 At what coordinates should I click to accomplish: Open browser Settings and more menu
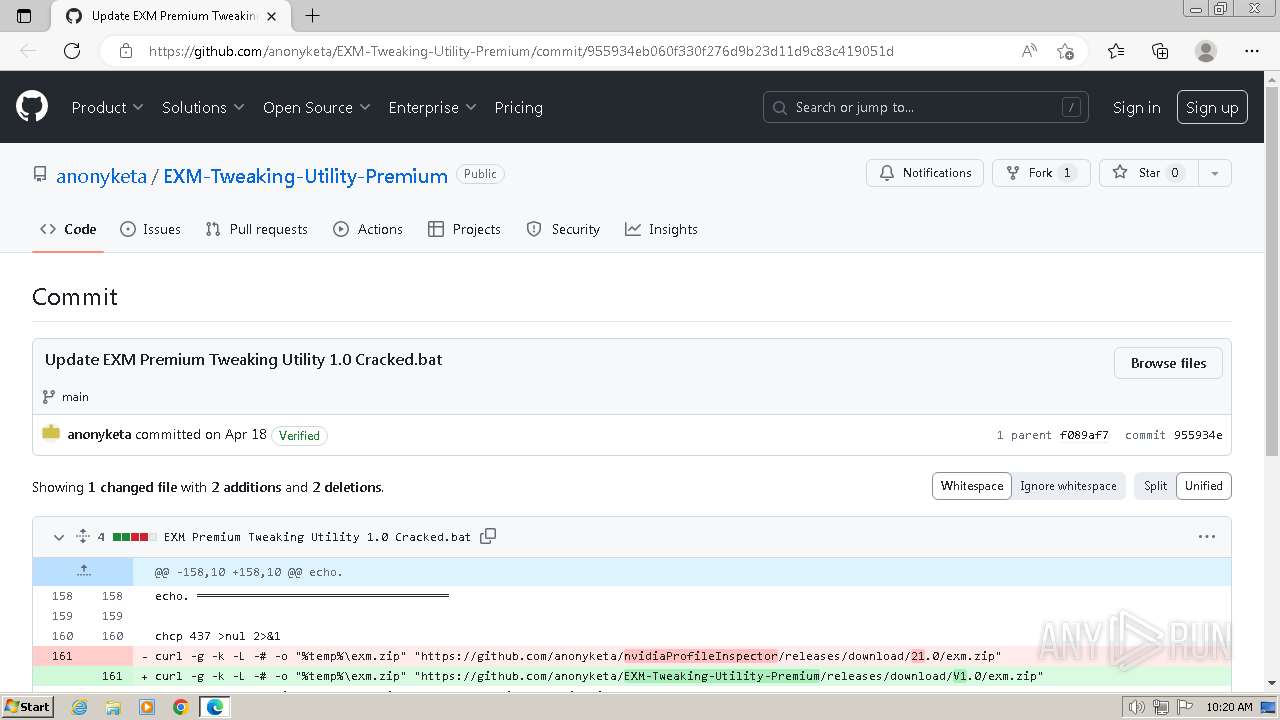click(x=1252, y=51)
